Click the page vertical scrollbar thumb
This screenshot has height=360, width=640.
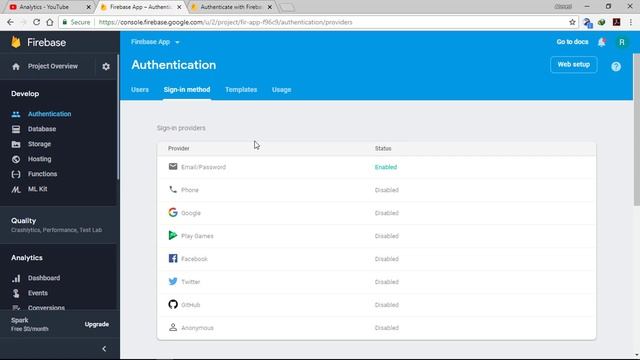coord(636,130)
